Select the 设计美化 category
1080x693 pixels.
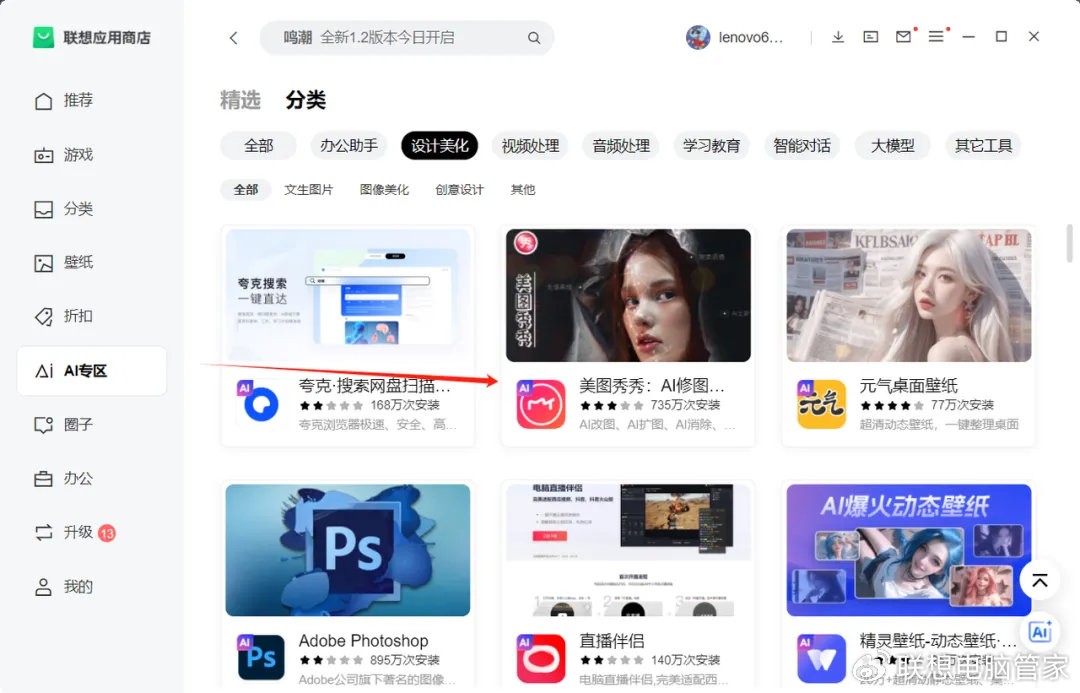[x=439, y=145]
